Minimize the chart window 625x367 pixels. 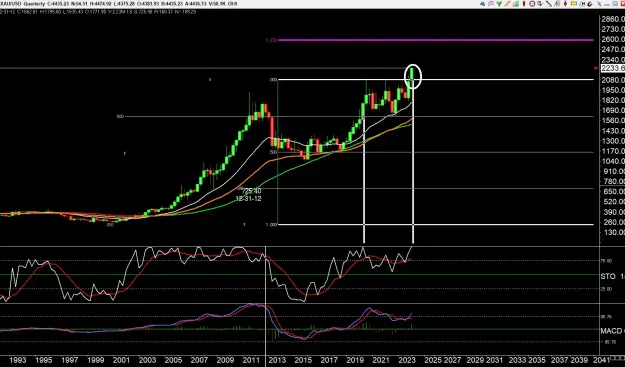click(x=607, y=4)
